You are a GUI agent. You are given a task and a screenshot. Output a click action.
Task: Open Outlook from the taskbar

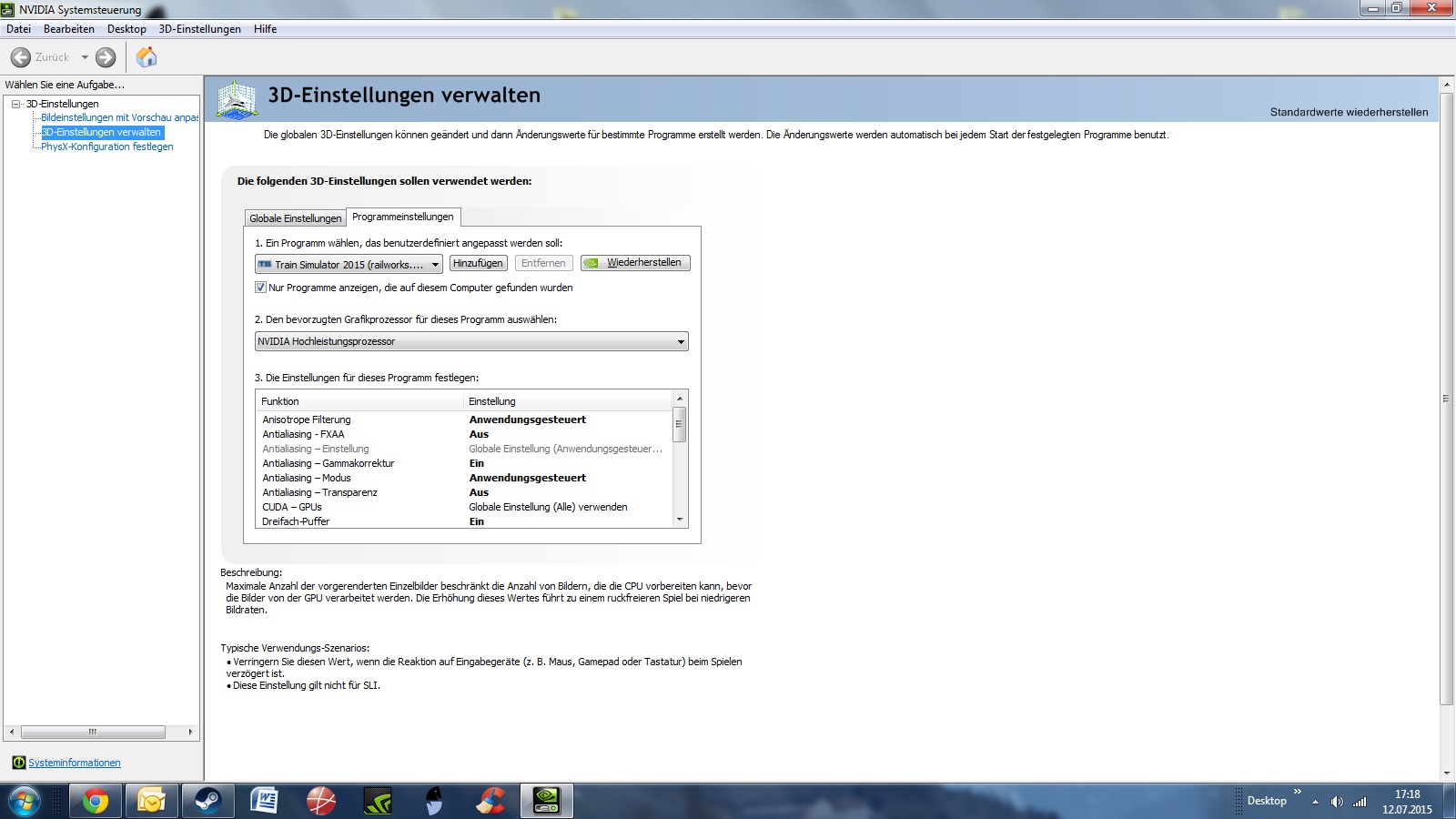pos(151,801)
